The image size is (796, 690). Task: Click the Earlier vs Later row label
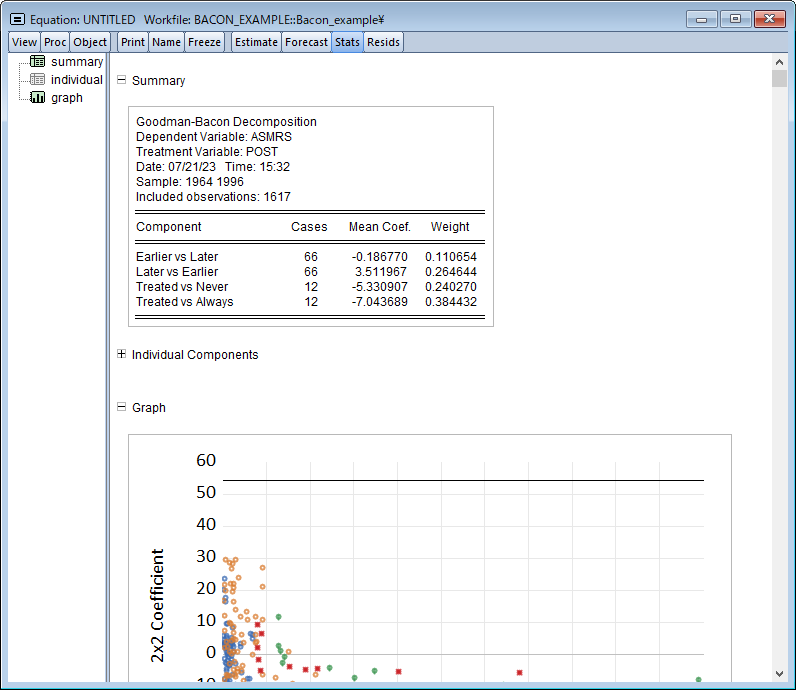coord(177,257)
